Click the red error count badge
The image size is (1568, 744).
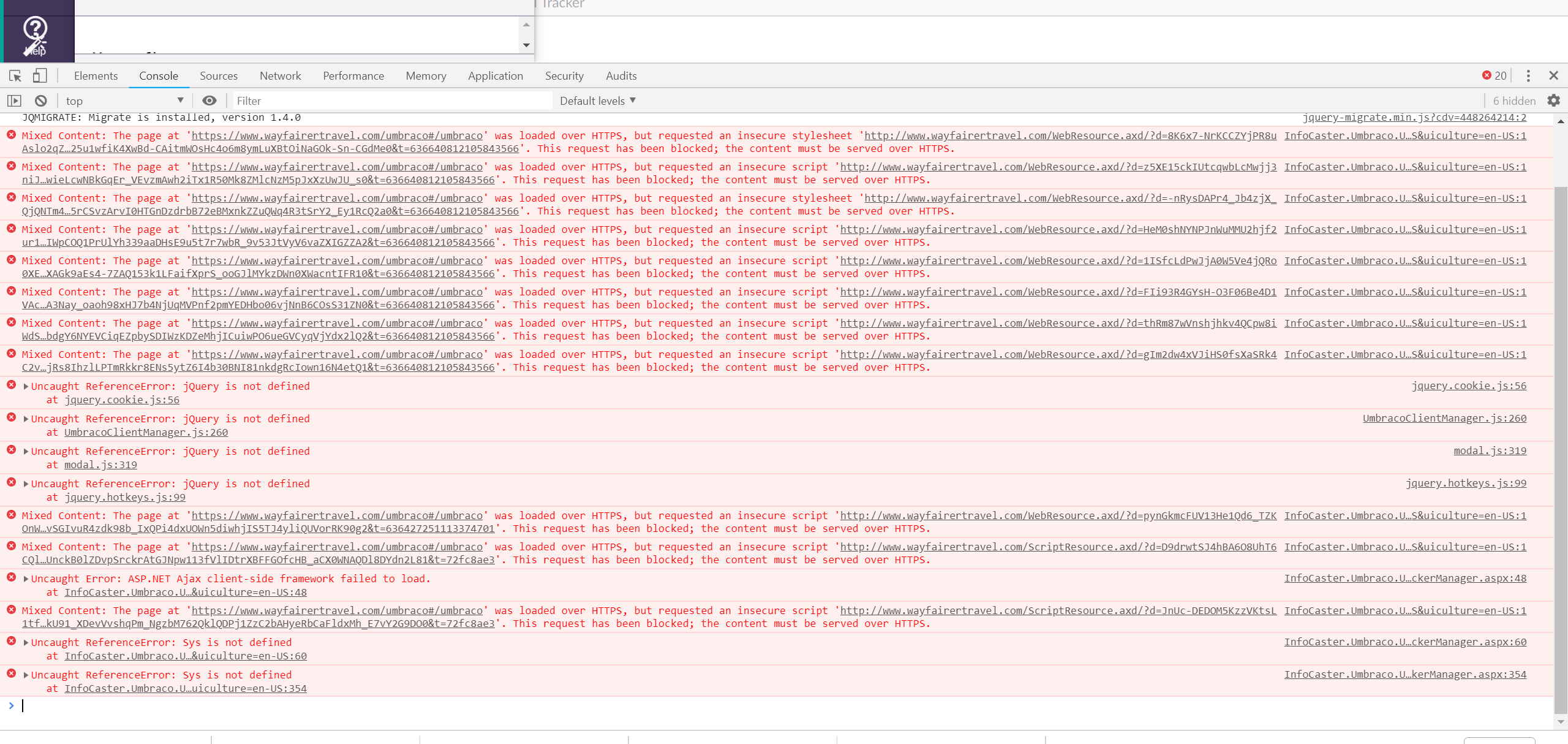coord(1494,75)
